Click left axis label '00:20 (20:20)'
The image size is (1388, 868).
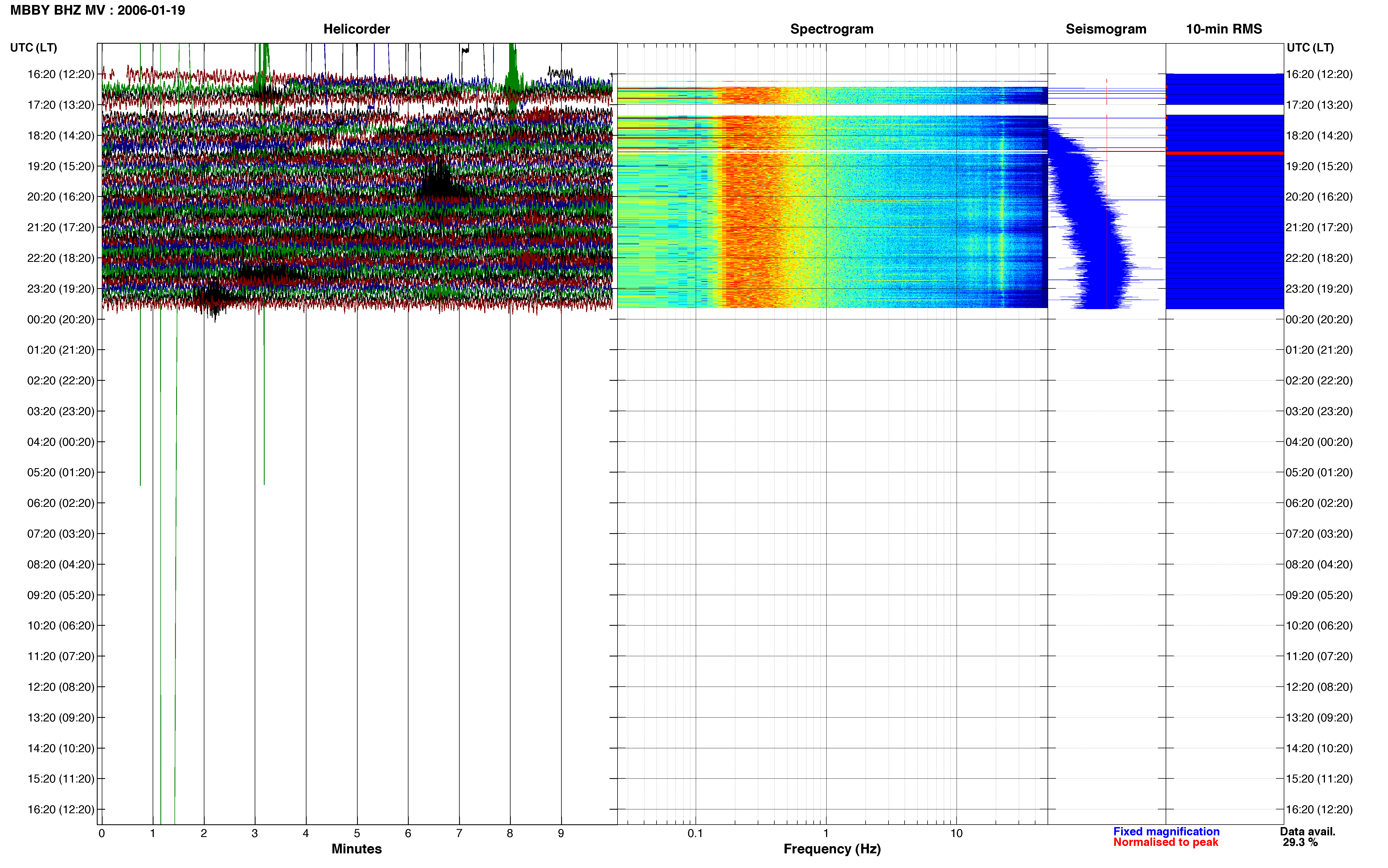61,319
